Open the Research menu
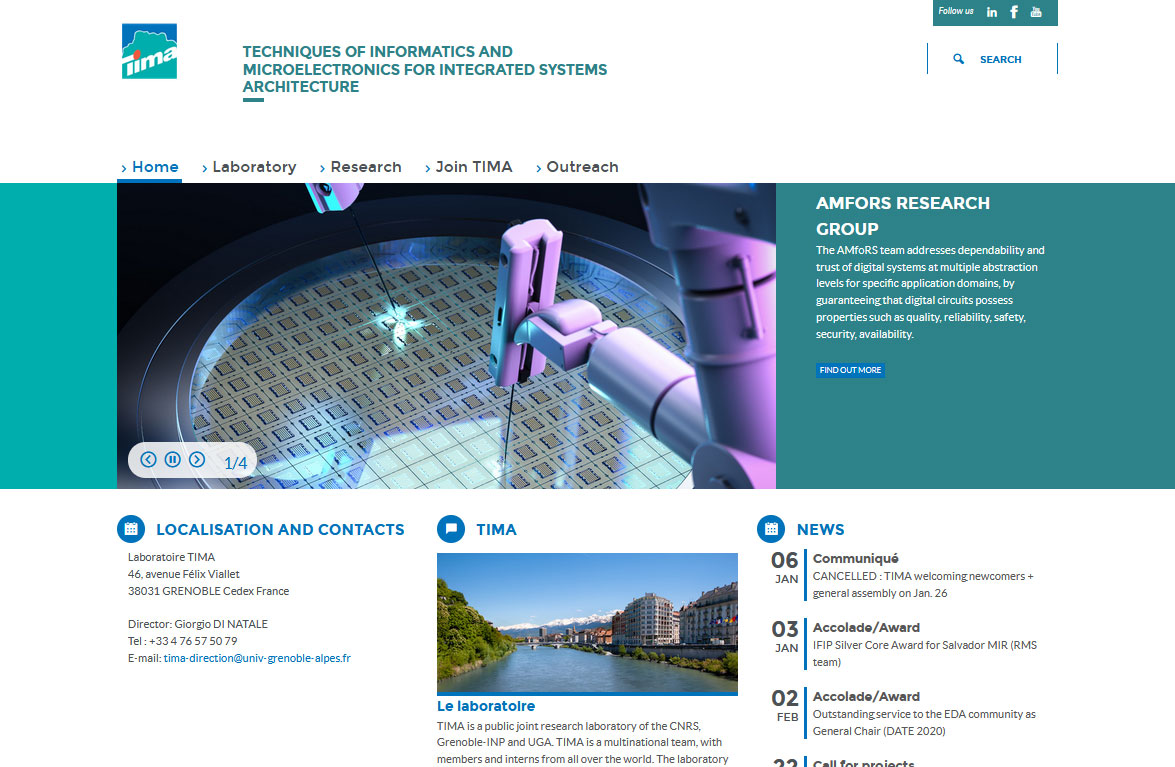The image size is (1175, 767). [x=360, y=167]
